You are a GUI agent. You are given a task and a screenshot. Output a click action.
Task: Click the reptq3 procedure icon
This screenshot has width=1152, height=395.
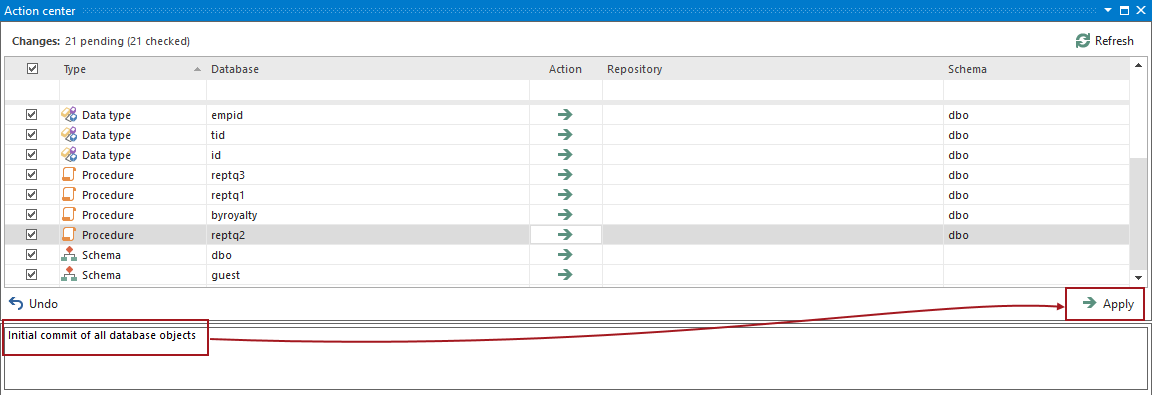69,175
